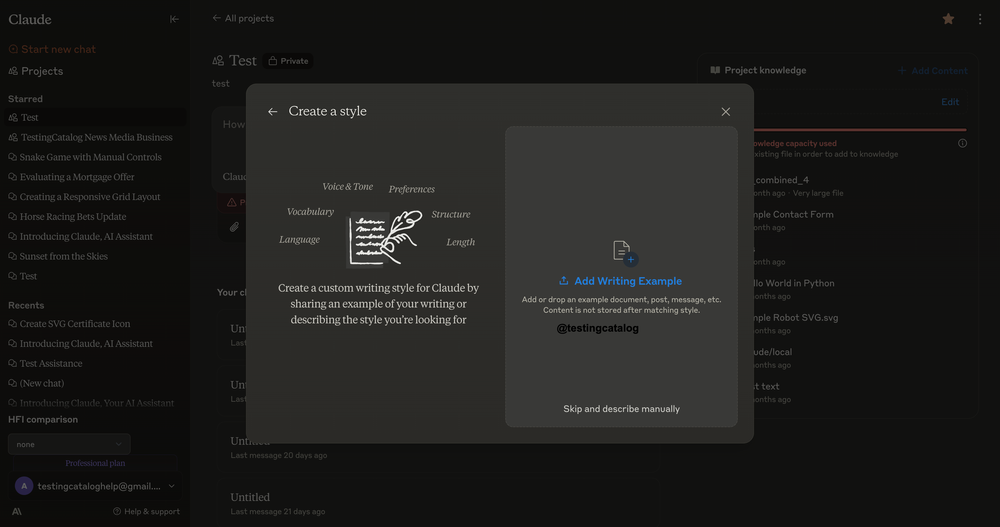Open Snake Game with Manual Controls chat
1000x527 pixels.
(x=90, y=157)
